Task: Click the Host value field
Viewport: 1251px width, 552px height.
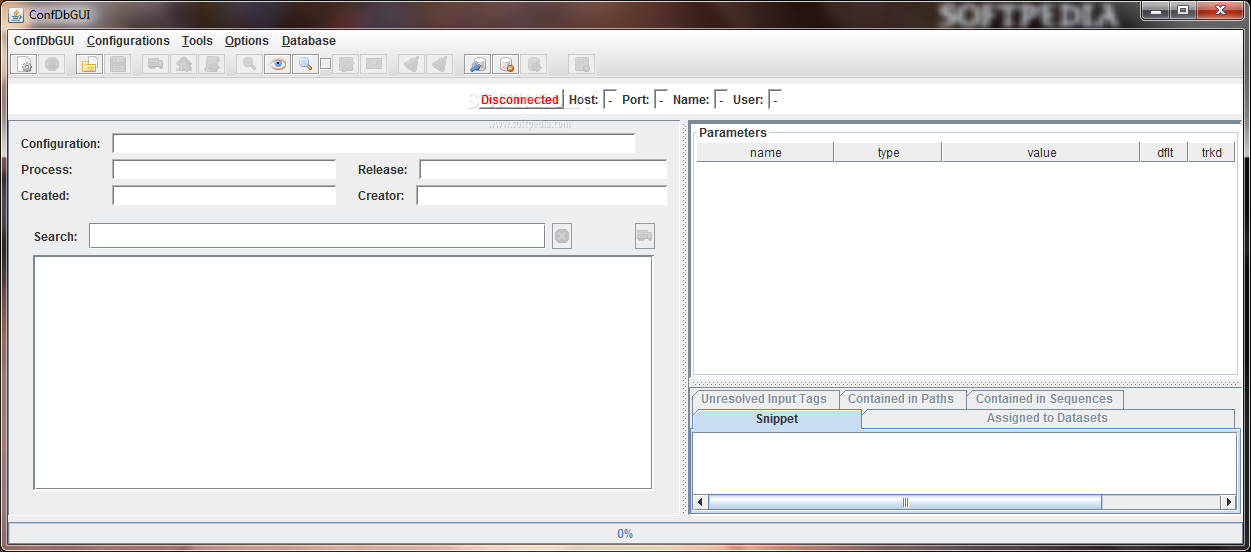Action: coord(610,100)
